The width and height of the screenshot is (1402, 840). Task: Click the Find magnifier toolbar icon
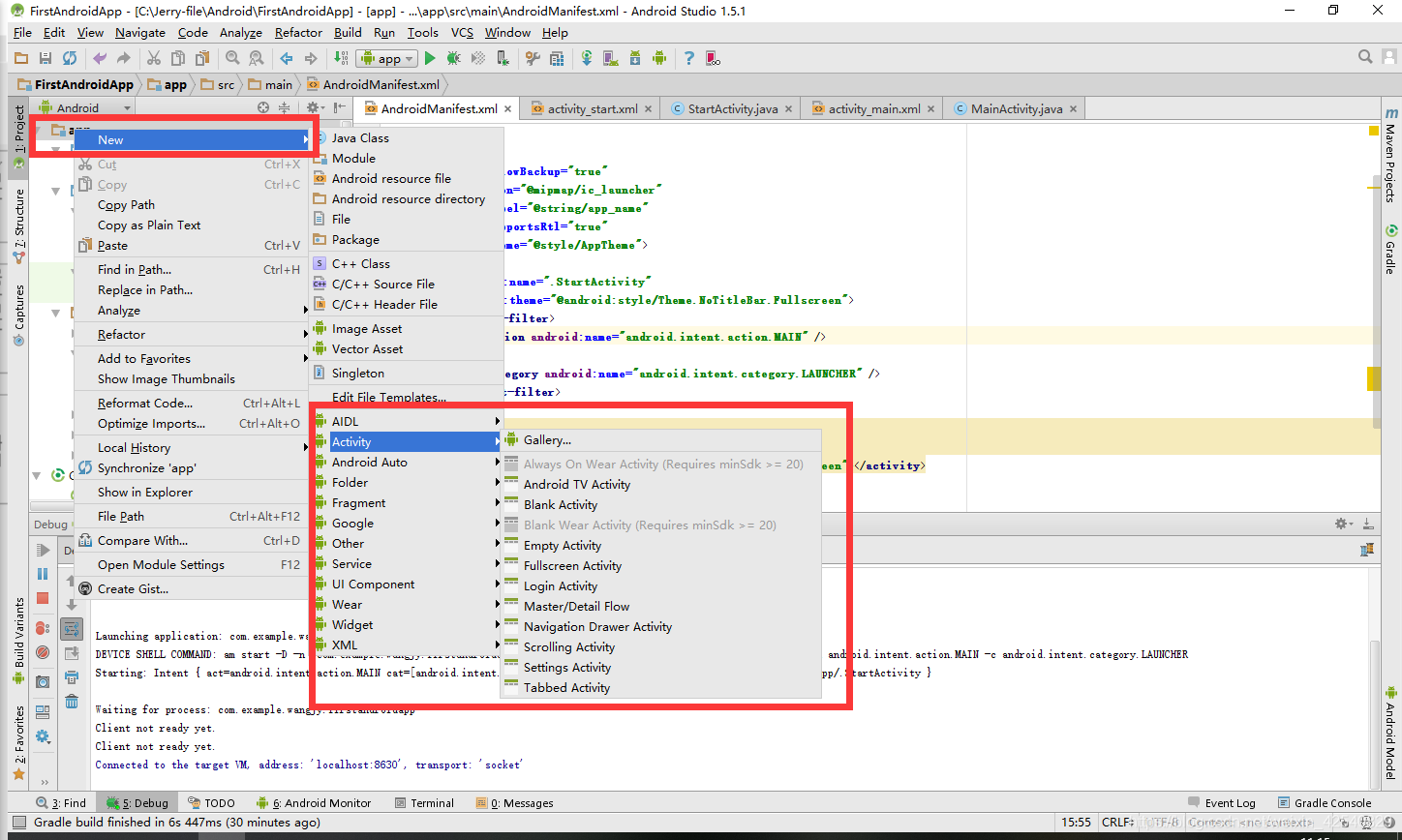(x=231, y=58)
